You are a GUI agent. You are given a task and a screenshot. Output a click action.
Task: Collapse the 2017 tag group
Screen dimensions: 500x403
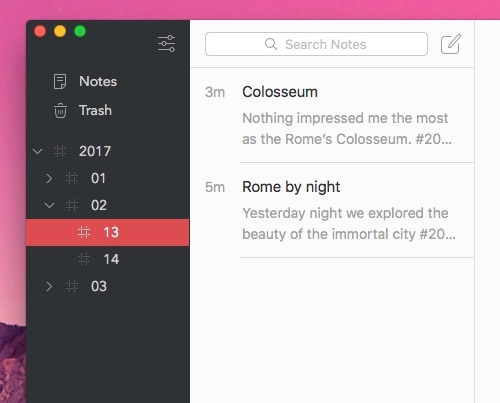click(x=38, y=151)
